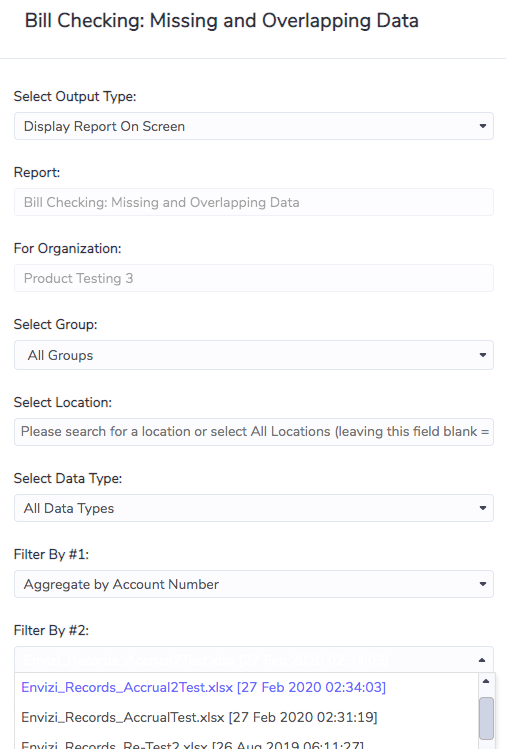Click the option list scroll-up arrow
The width and height of the screenshot is (506, 749).
tap(486, 681)
